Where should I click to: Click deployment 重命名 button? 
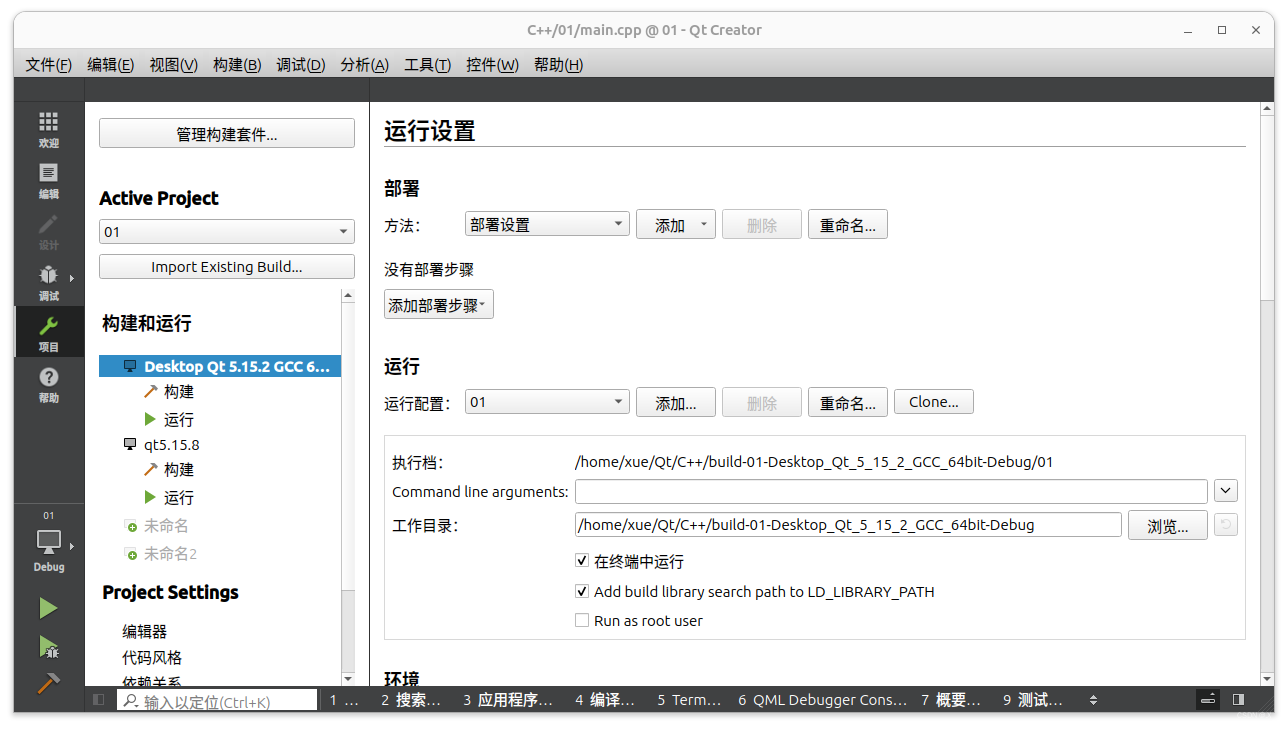click(x=847, y=225)
